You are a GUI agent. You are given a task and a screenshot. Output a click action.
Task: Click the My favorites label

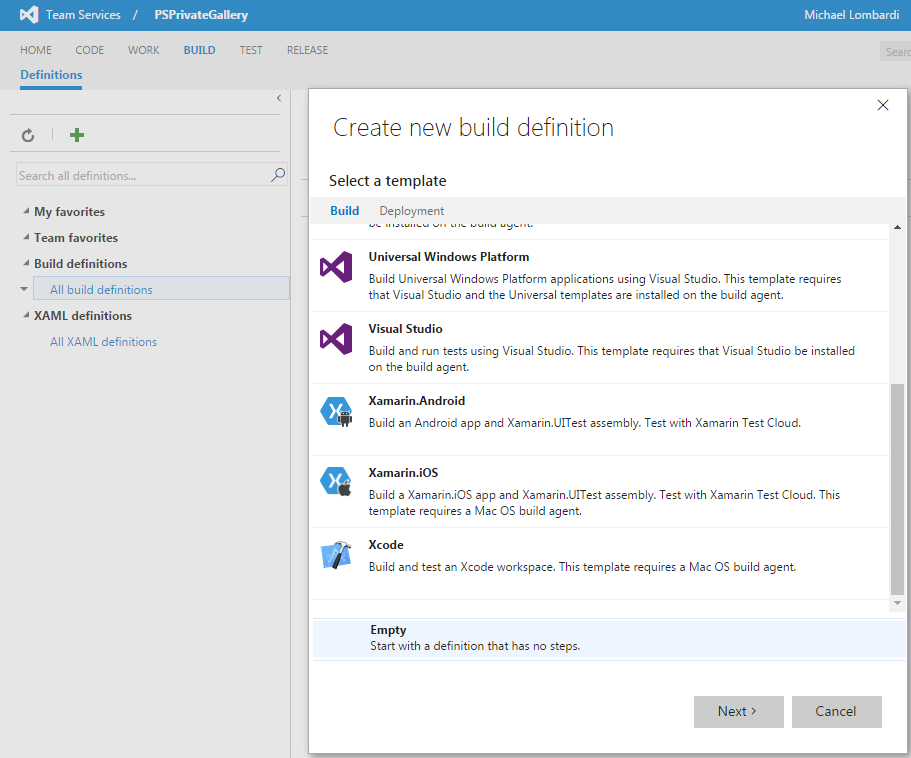pyautogui.click(x=69, y=211)
